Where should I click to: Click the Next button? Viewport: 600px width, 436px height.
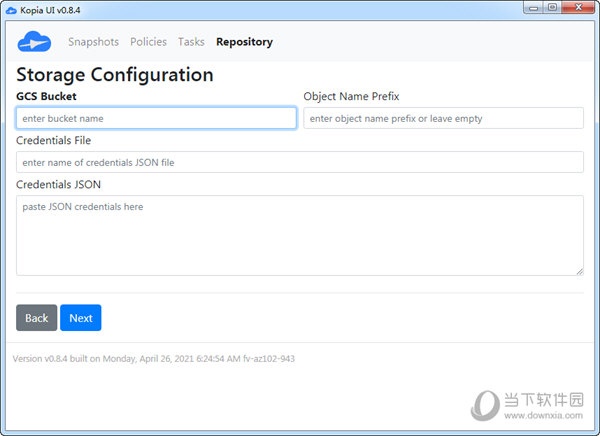click(81, 318)
